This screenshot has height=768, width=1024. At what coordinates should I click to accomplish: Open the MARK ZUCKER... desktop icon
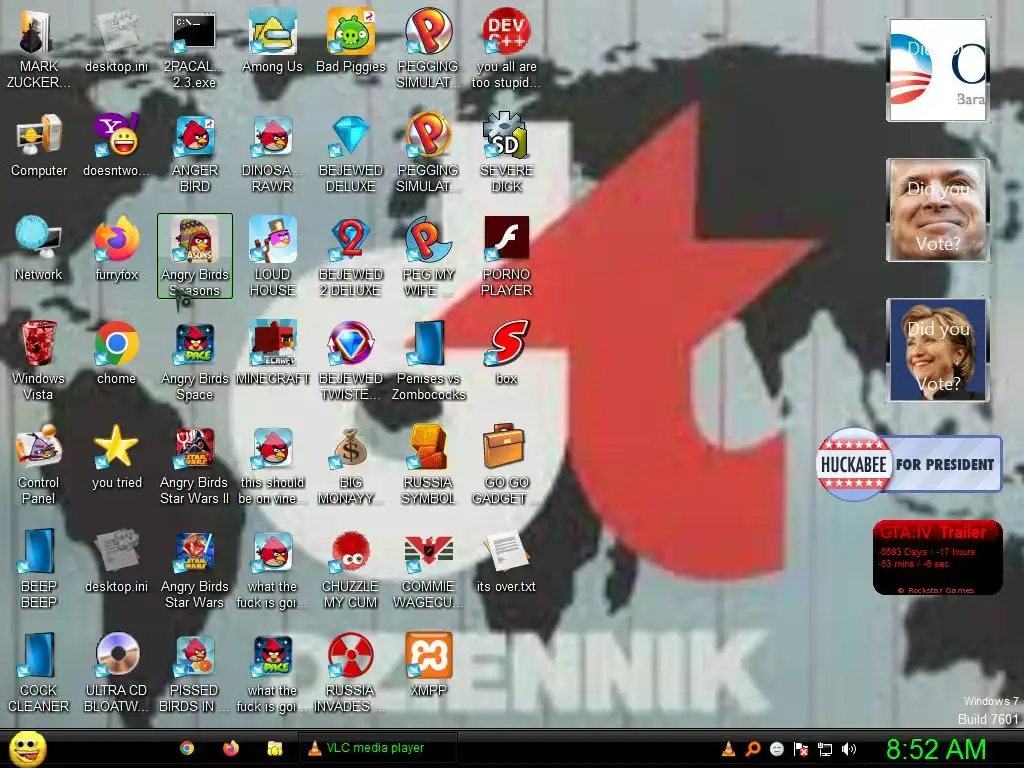[38, 49]
